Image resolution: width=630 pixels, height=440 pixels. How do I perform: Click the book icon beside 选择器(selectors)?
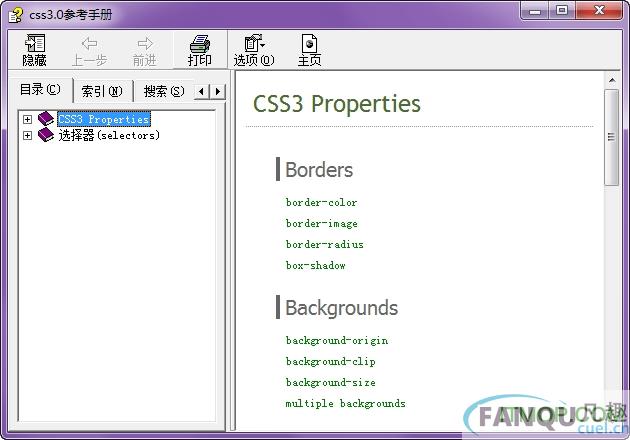(x=45, y=135)
